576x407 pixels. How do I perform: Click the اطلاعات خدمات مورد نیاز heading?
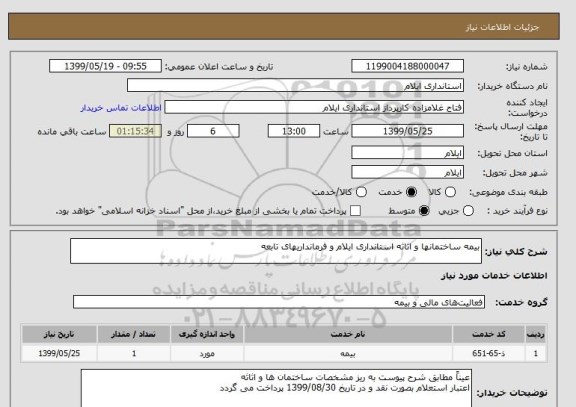[494, 276]
